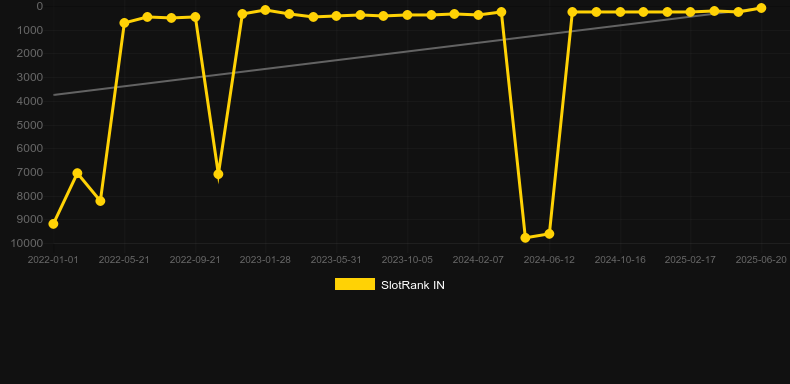Click the 2023-05-31 x-axis date label
The width and height of the screenshot is (790, 384).
[x=336, y=260]
